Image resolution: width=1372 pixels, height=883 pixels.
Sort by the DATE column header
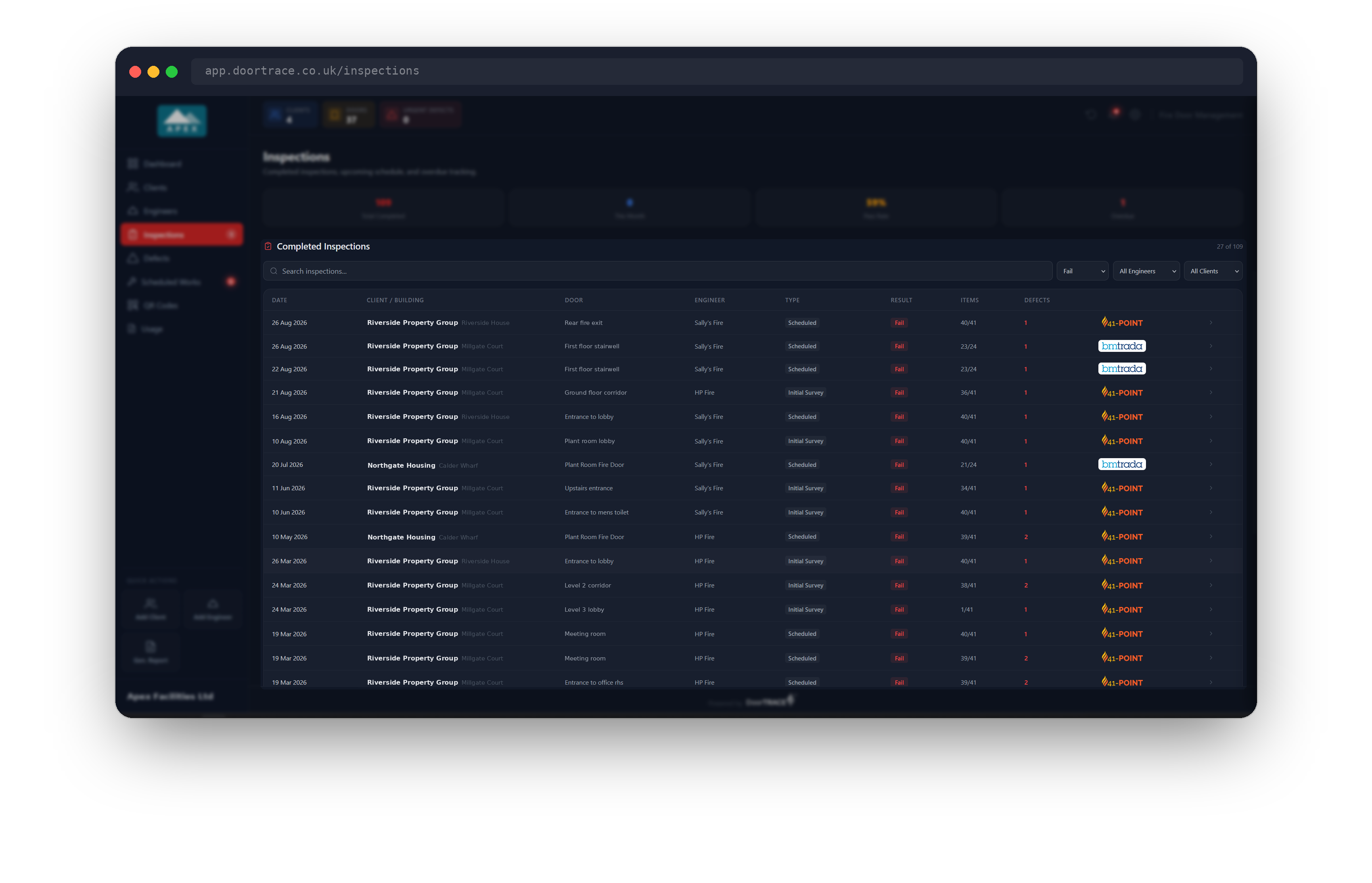tap(279, 300)
